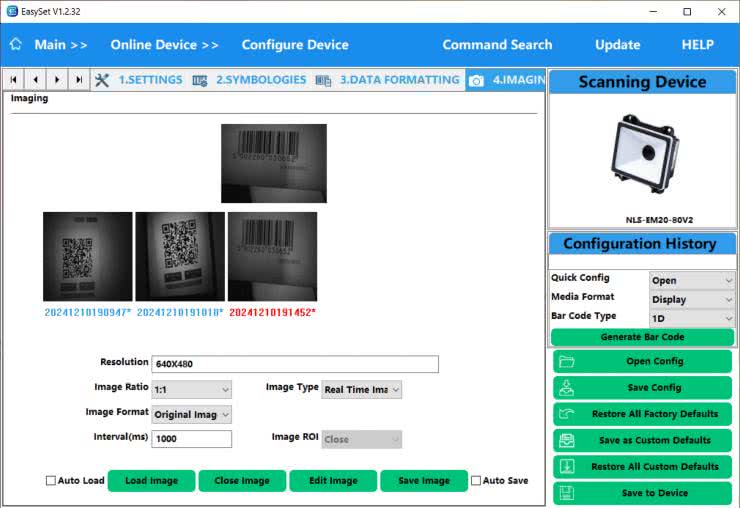Click the home icon beside Main

tap(16, 45)
